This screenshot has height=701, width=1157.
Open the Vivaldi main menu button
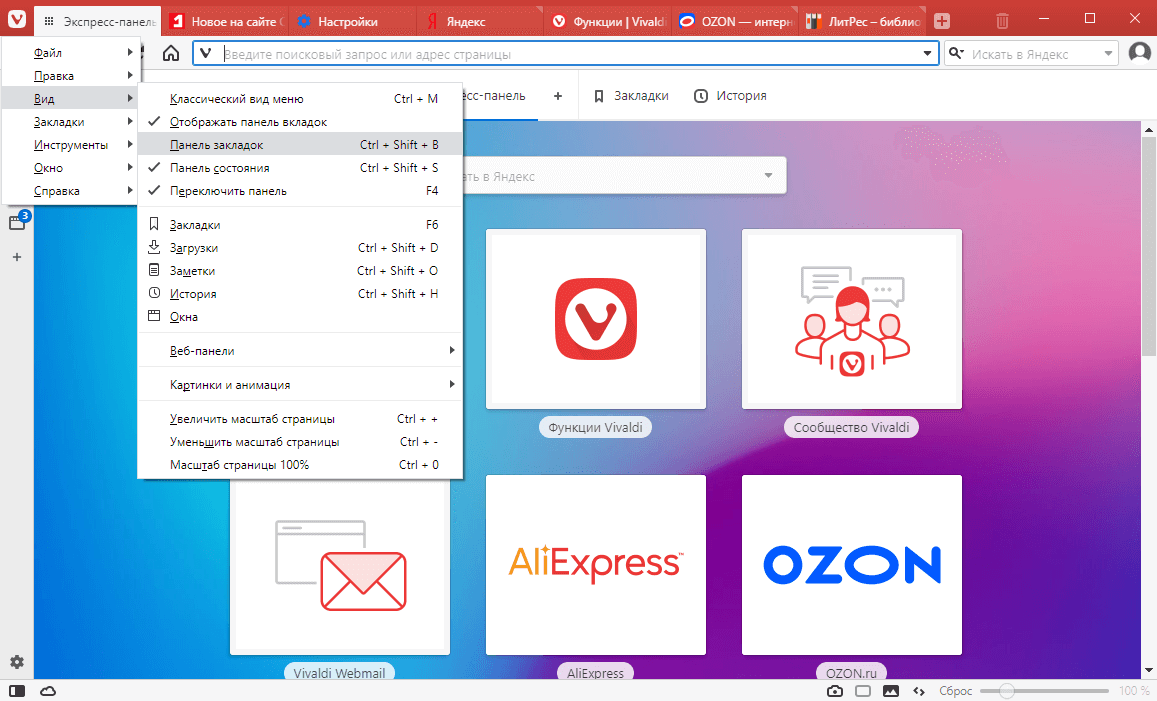[16, 18]
